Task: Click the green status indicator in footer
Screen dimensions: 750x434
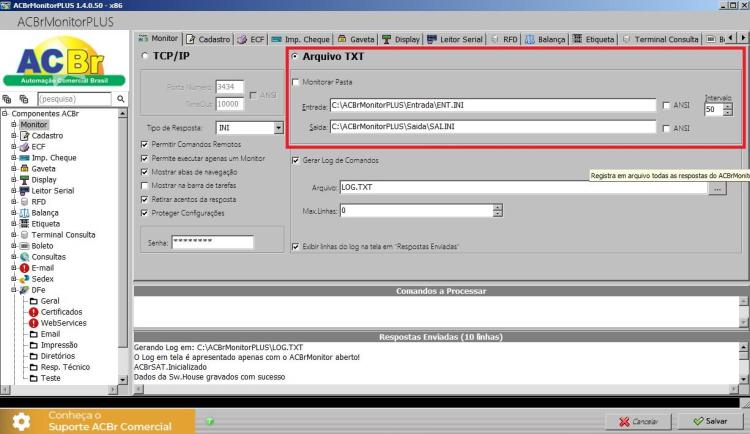Action: (x=210, y=422)
